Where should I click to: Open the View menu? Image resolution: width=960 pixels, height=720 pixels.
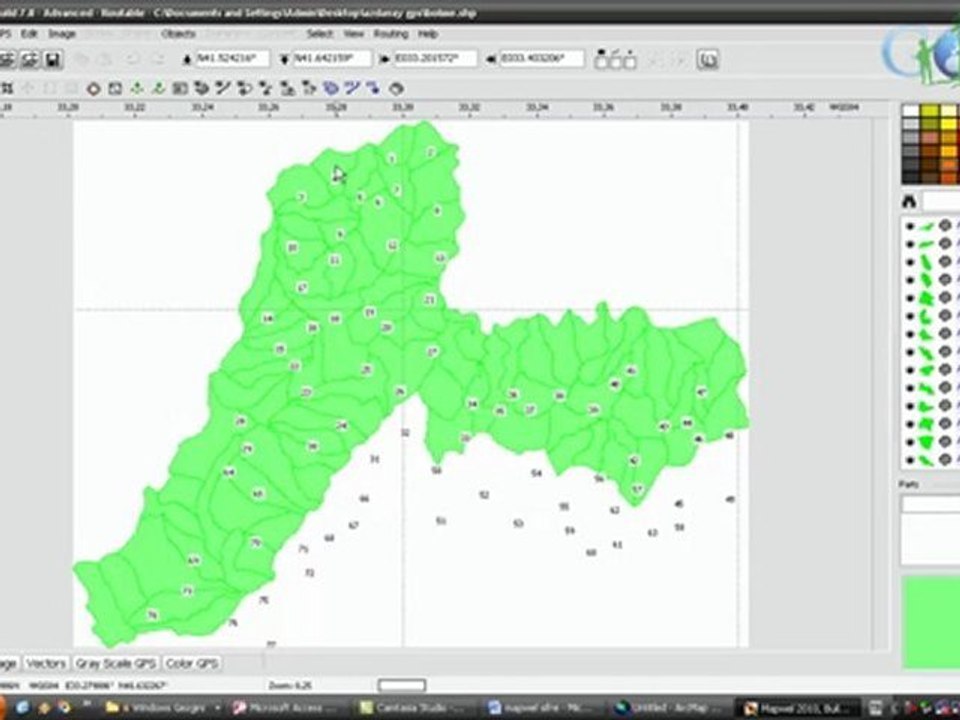353,34
